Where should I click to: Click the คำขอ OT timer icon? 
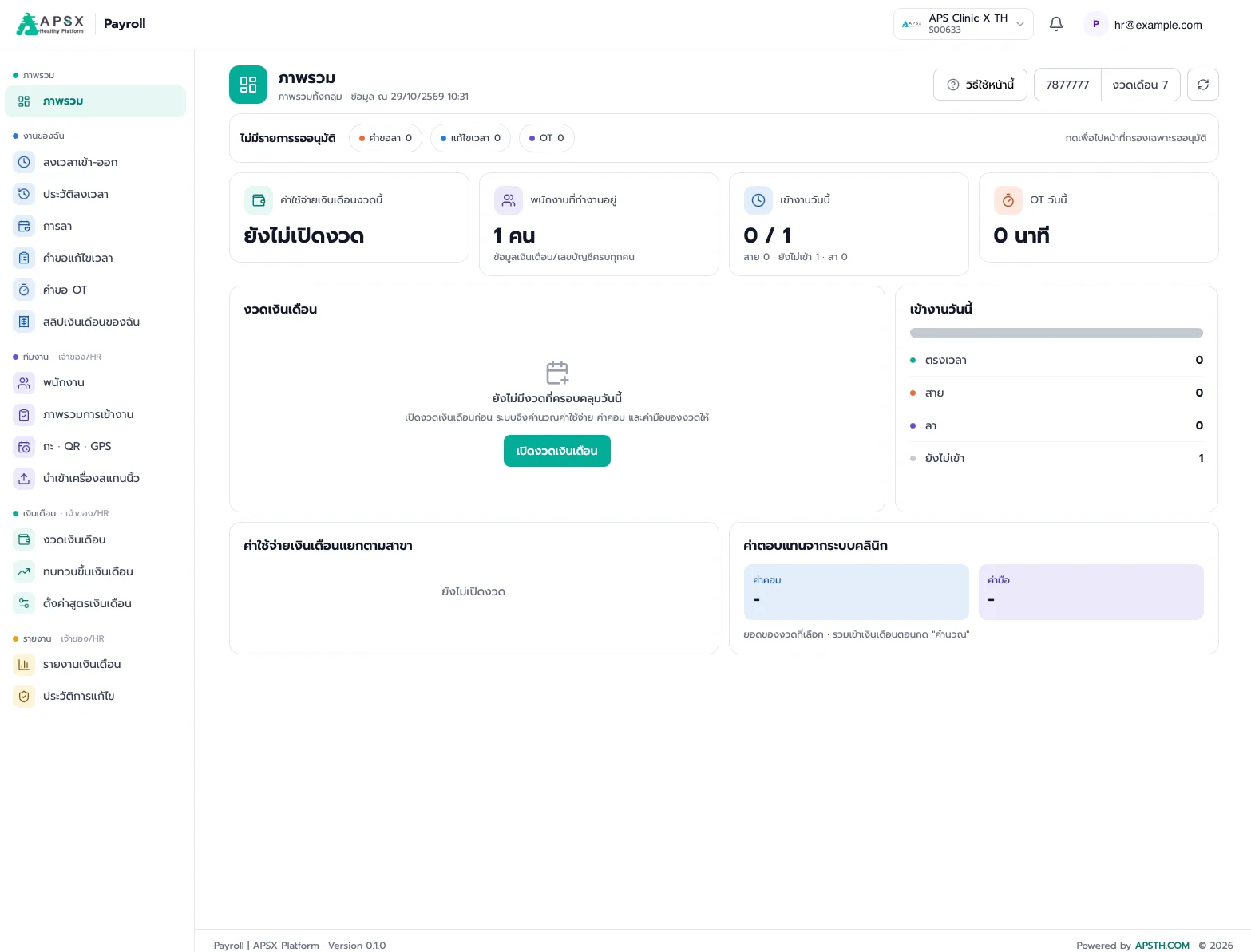click(x=24, y=290)
